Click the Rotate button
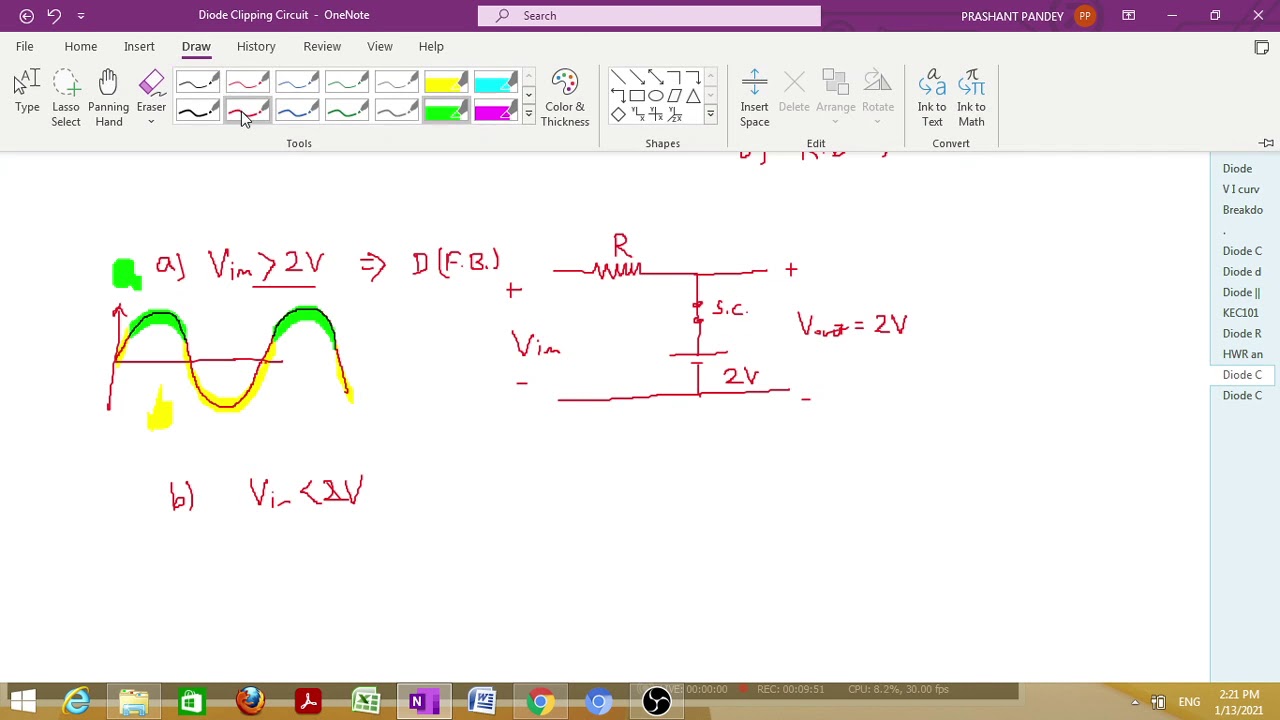The height and width of the screenshot is (720, 1280). click(878, 97)
